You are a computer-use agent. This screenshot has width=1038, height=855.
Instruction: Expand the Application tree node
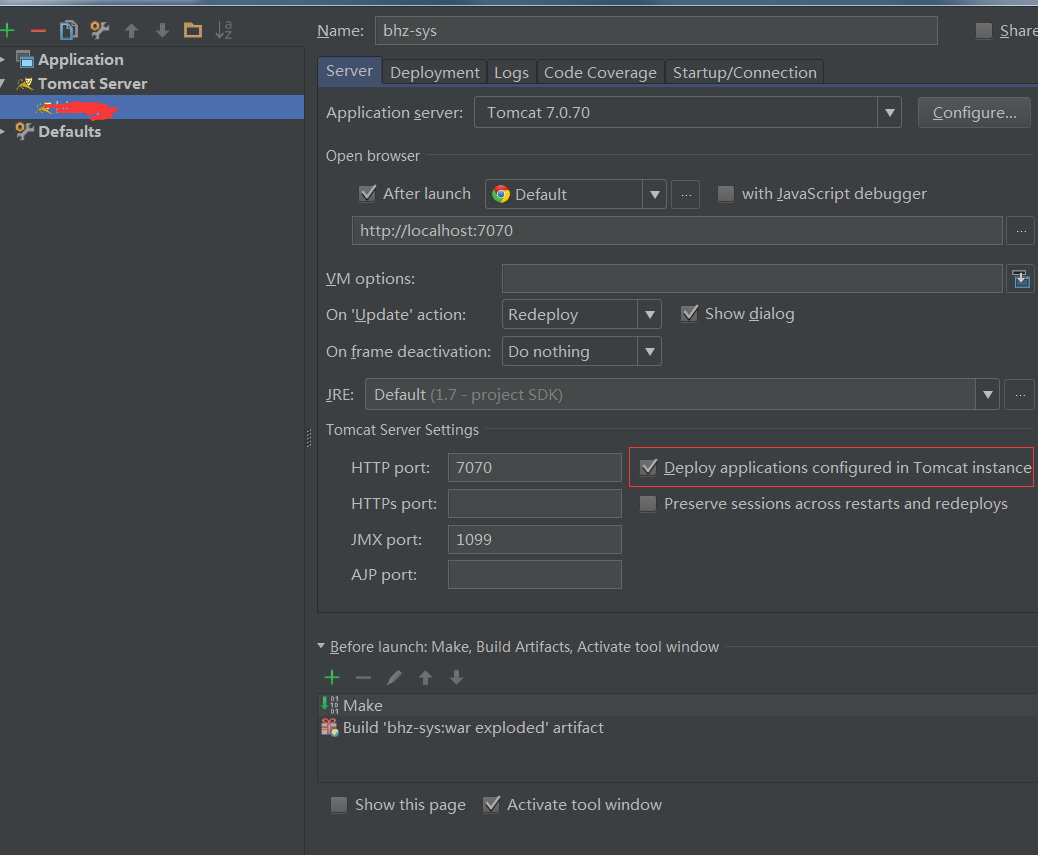[x=3, y=60]
